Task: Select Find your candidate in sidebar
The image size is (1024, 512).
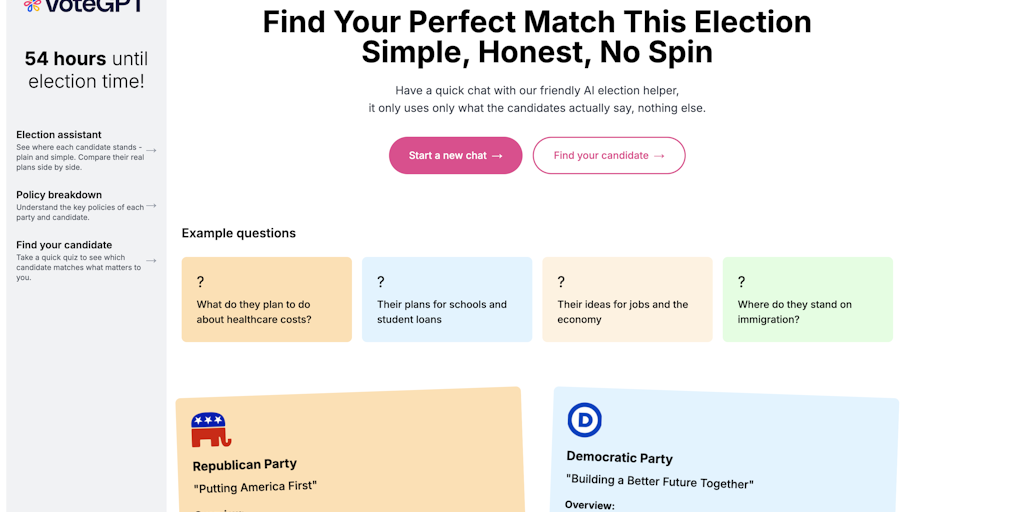Action: (64, 245)
